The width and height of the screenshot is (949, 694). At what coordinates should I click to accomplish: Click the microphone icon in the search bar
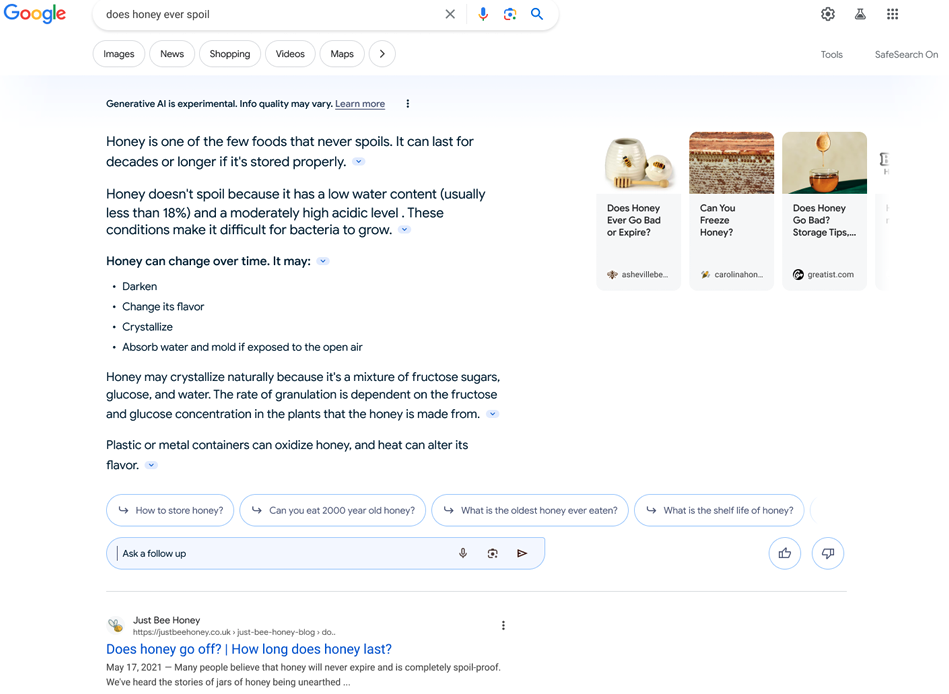(483, 14)
